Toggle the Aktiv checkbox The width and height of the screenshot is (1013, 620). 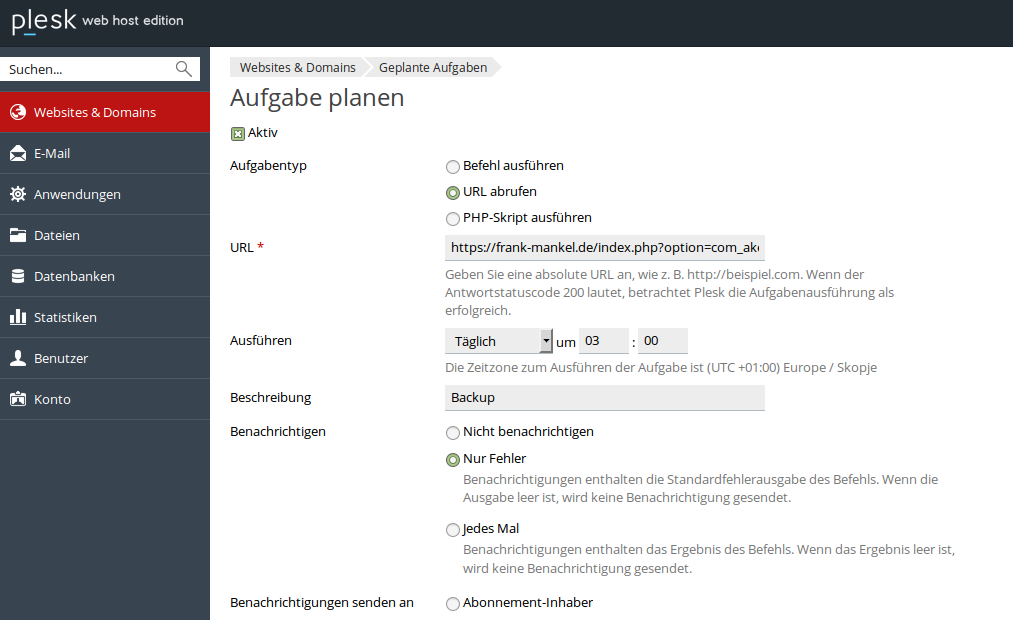(x=238, y=134)
